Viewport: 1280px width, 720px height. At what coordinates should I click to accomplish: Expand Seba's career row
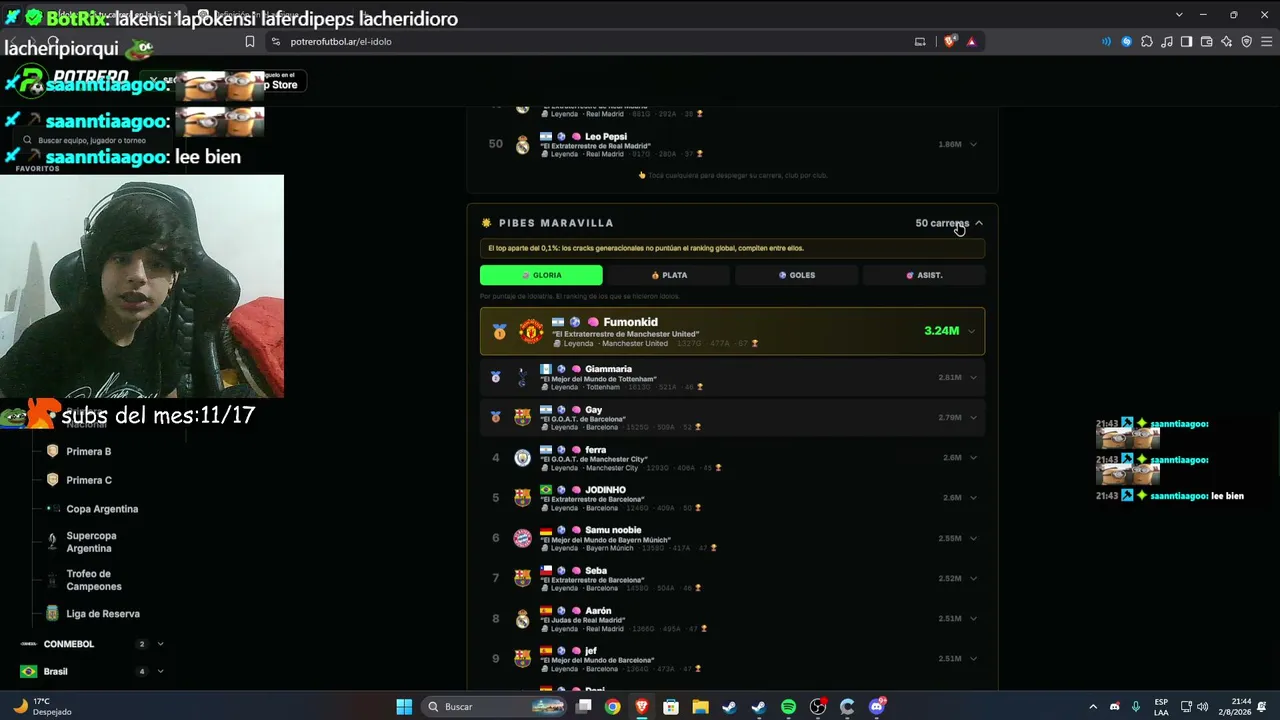(x=973, y=578)
